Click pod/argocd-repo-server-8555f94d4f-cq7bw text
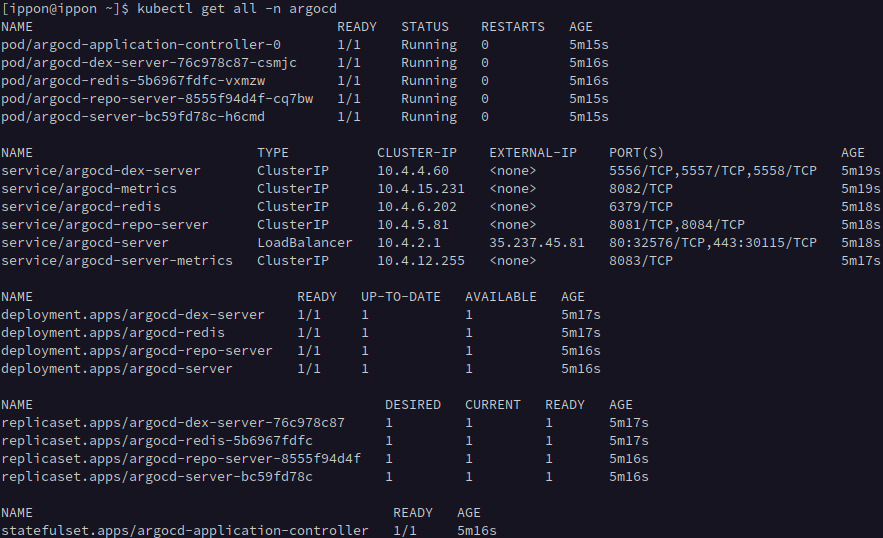The width and height of the screenshot is (883, 538). [x=157, y=99]
